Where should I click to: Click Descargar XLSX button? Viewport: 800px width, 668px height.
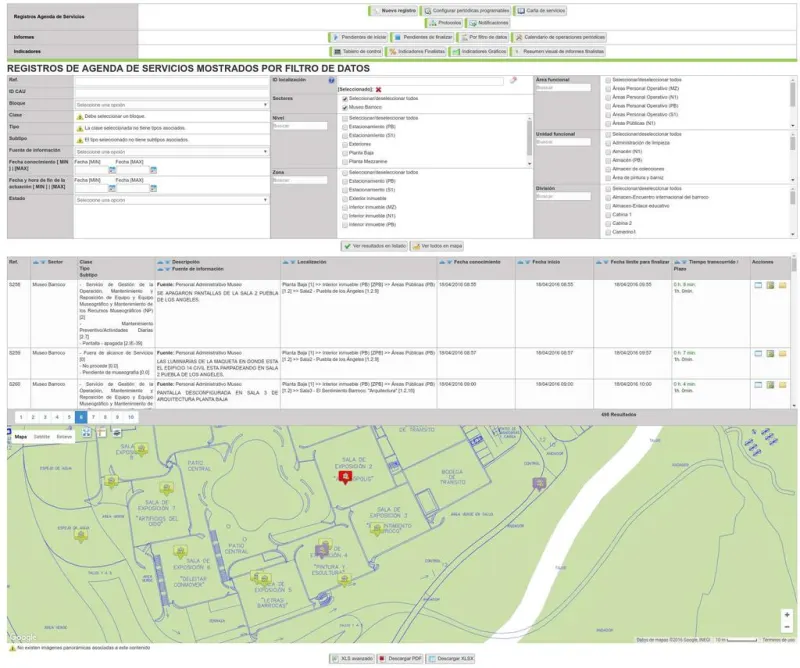pyautogui.click(x=451, y=659)
